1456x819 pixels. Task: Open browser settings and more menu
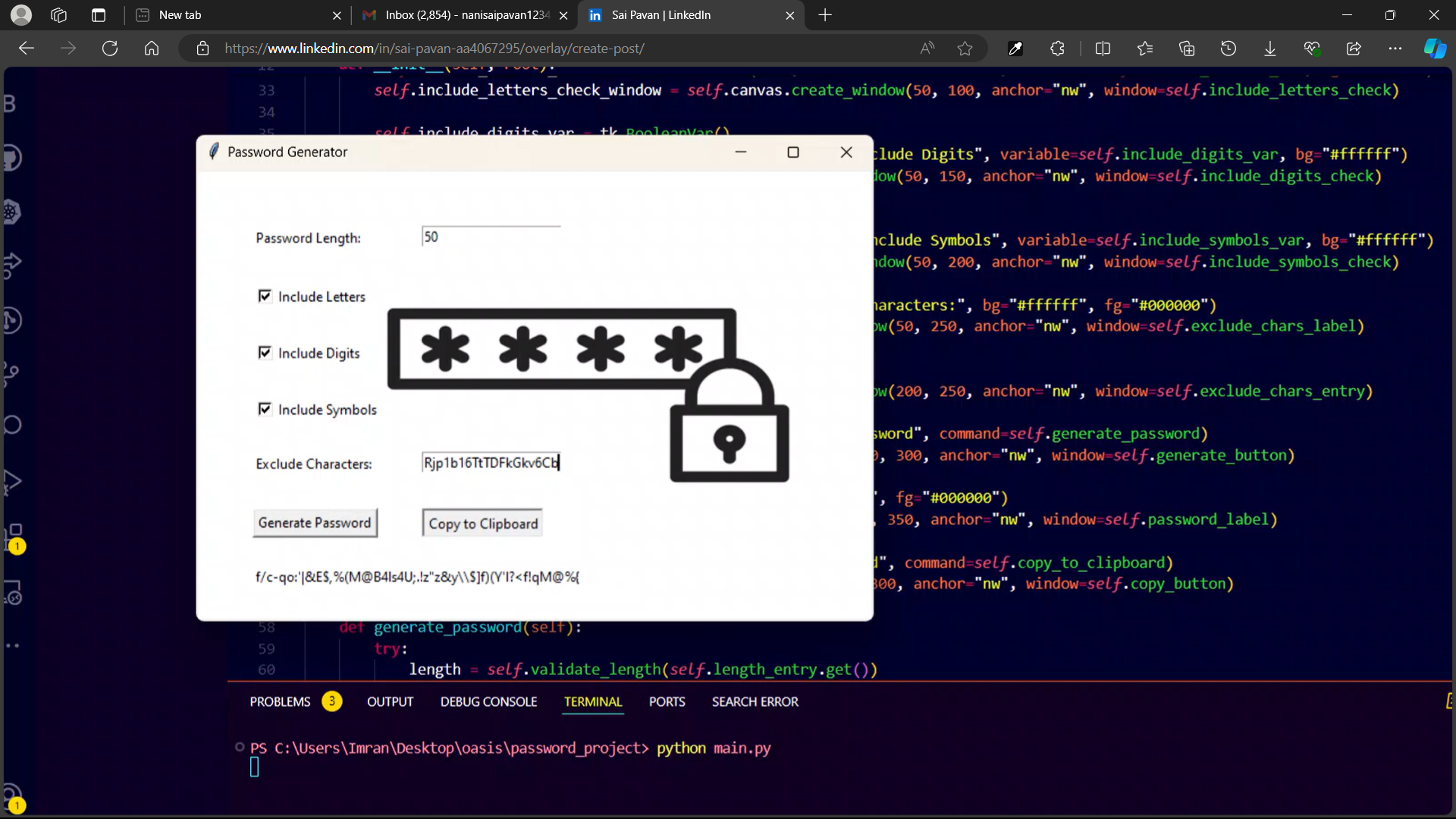tap(1395, 49)
